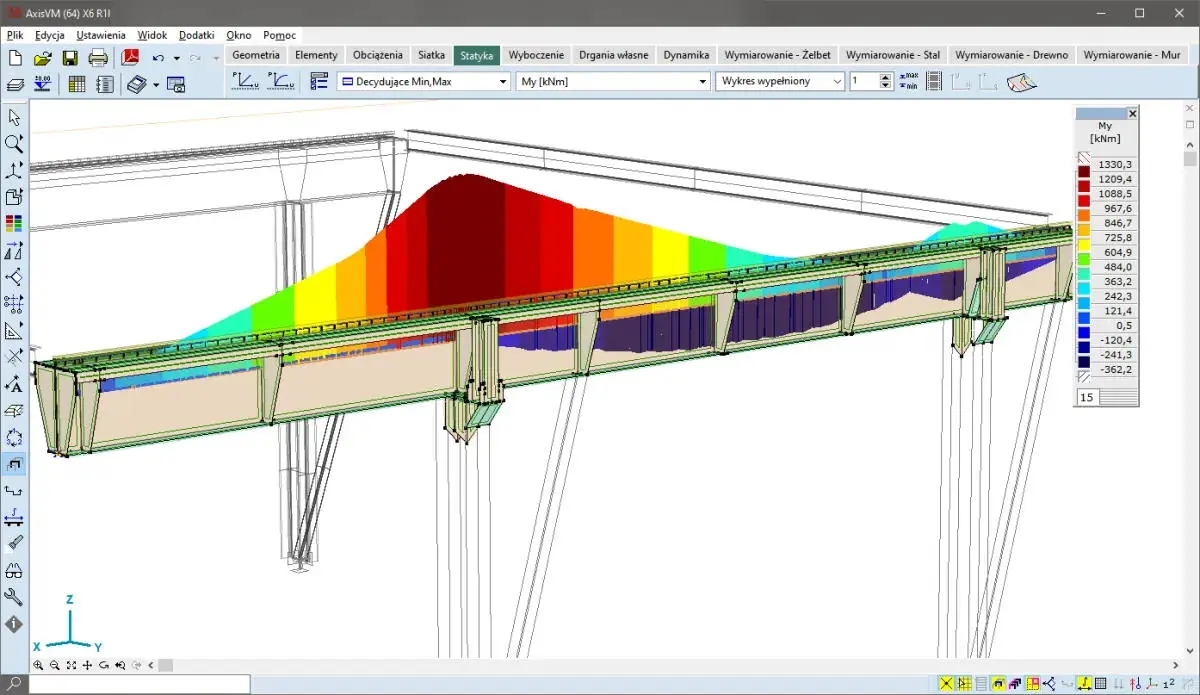1200x695 pixels.
Task: Close the My [kNm] color legend panel
Action: [x=1132, y=114]
